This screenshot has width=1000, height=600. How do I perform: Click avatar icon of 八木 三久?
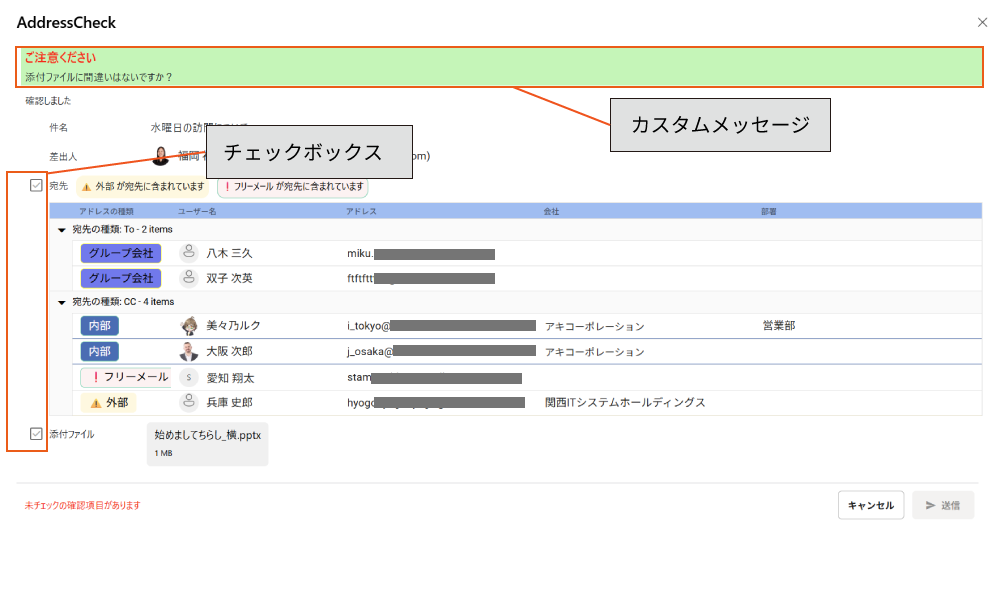tap(189, 254)
